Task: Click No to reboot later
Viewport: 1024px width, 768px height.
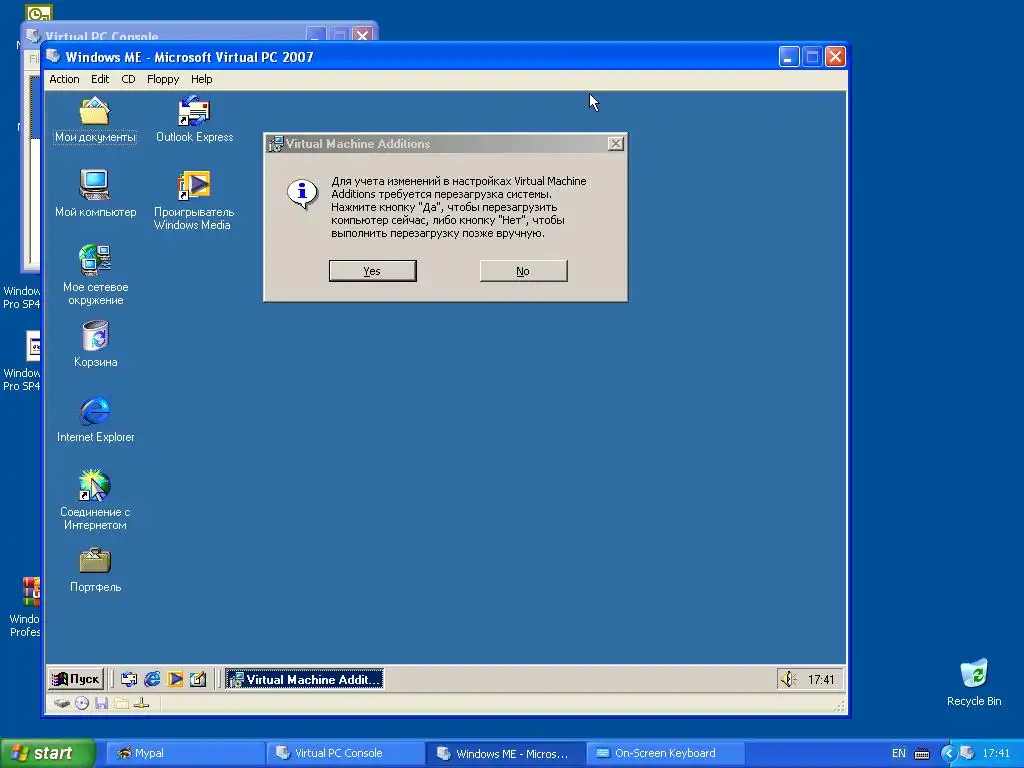Action: [523, 271]
